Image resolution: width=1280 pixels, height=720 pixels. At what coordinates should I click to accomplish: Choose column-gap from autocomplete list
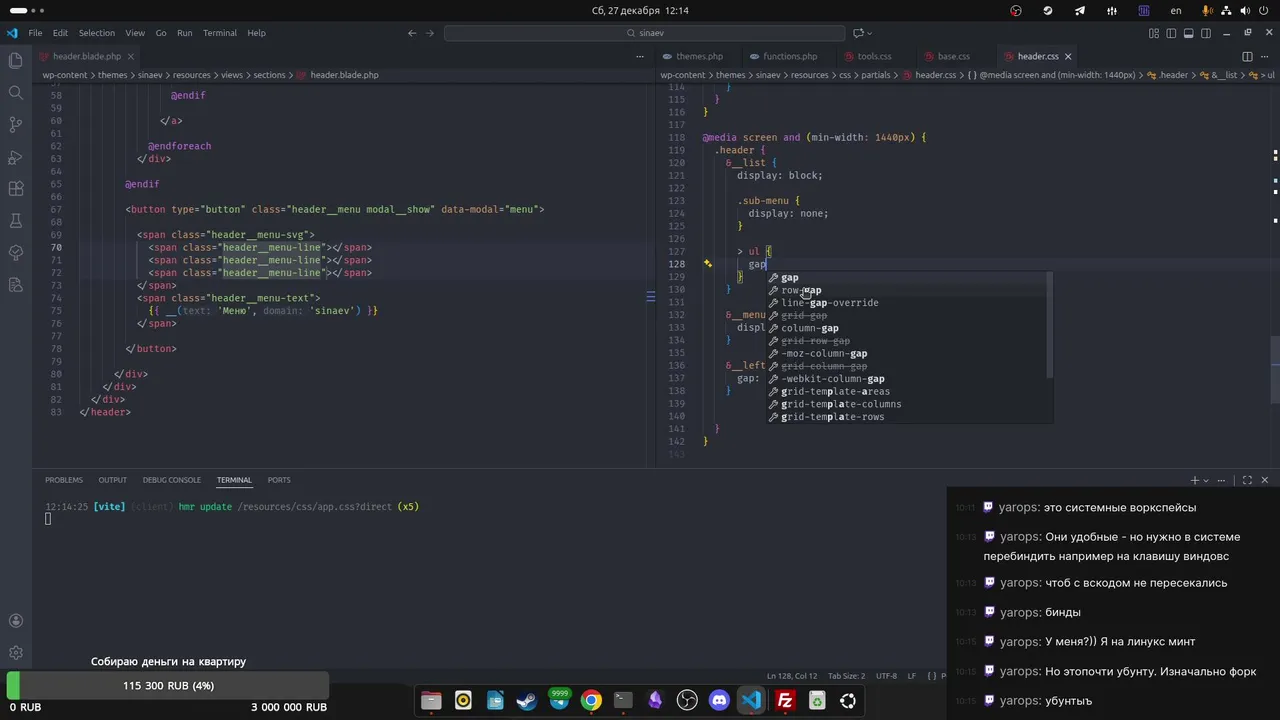909,328
